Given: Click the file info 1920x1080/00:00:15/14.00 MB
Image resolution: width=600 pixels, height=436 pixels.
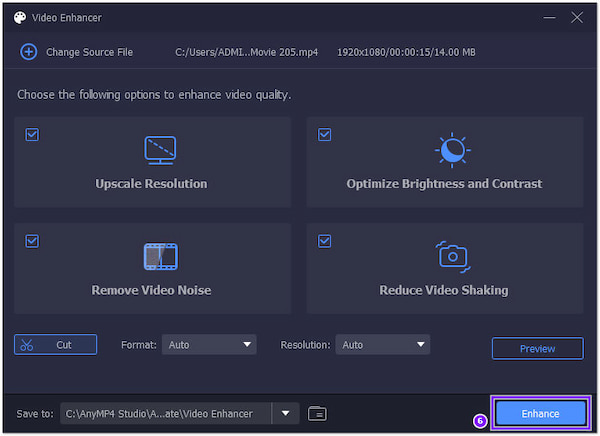Looking at the screenshot, I should click(x=406, y=52).
